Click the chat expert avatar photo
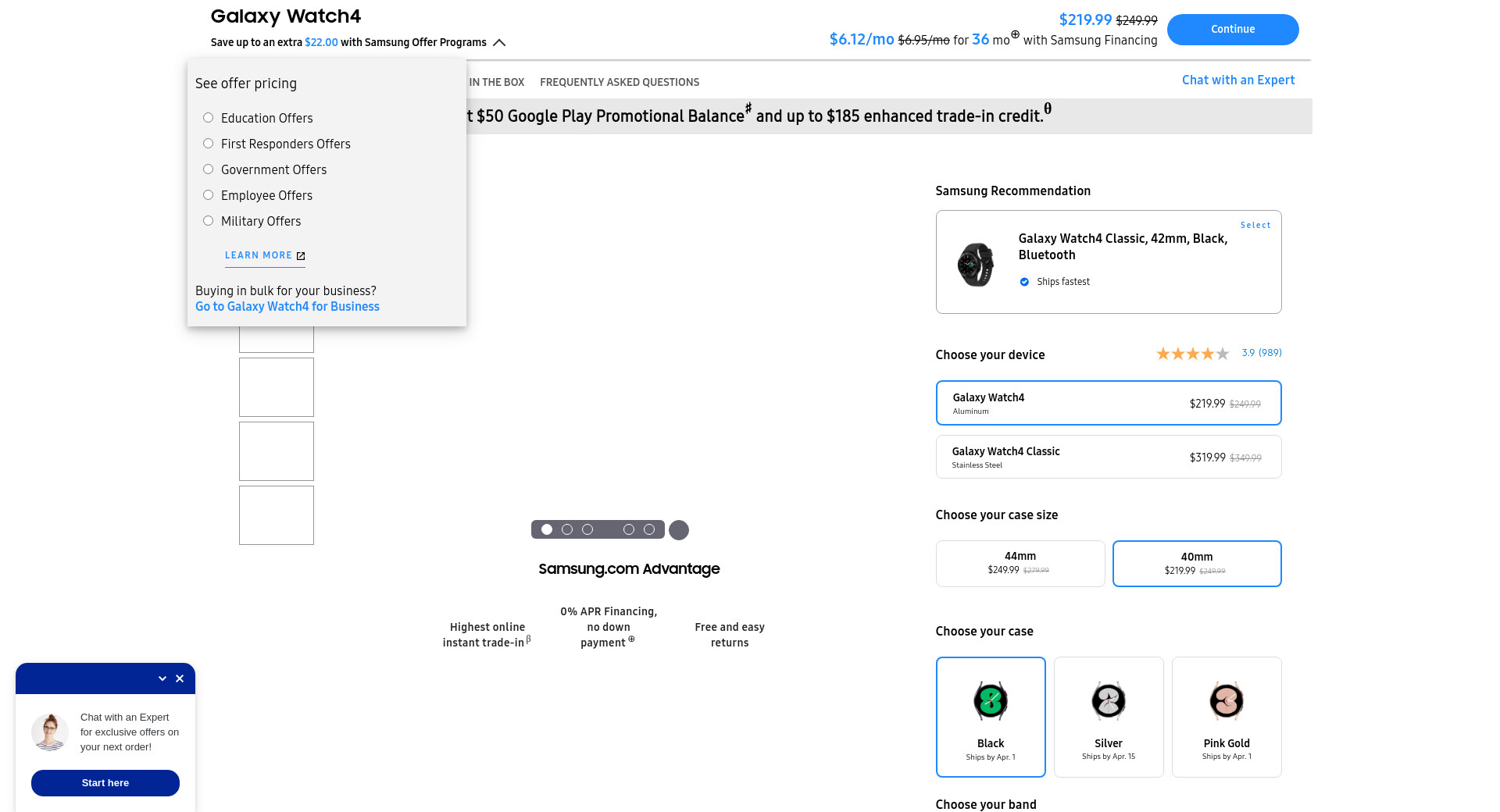This screenshot has height=812, width=1500. pyautogui.click(x=50, y=732)
